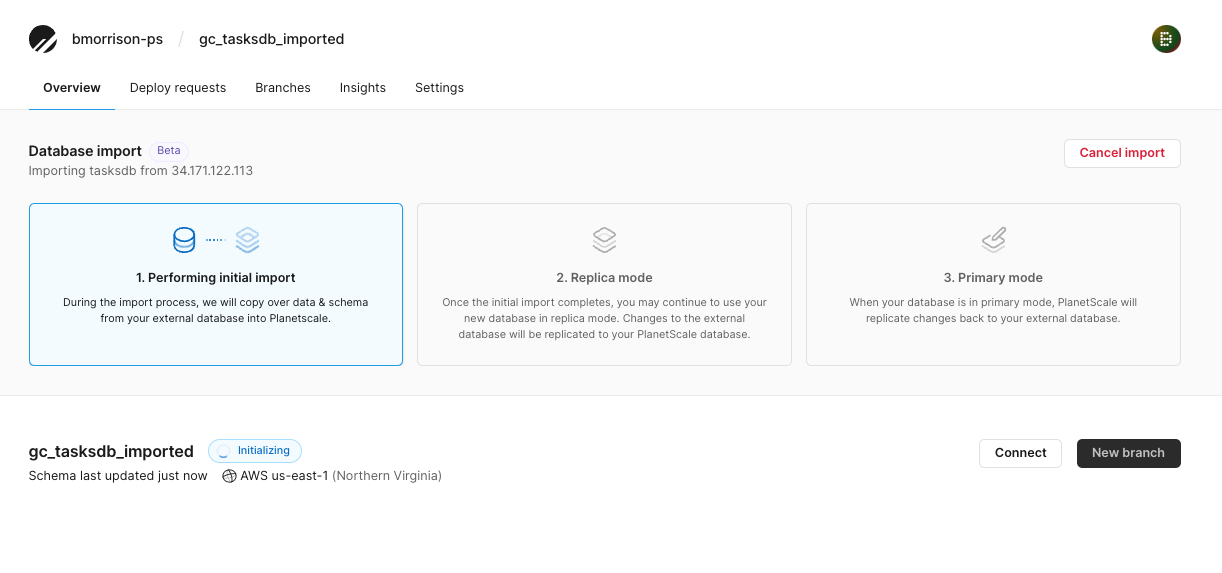Click the blue layers icon in initial import card

[x=247, y=240]
